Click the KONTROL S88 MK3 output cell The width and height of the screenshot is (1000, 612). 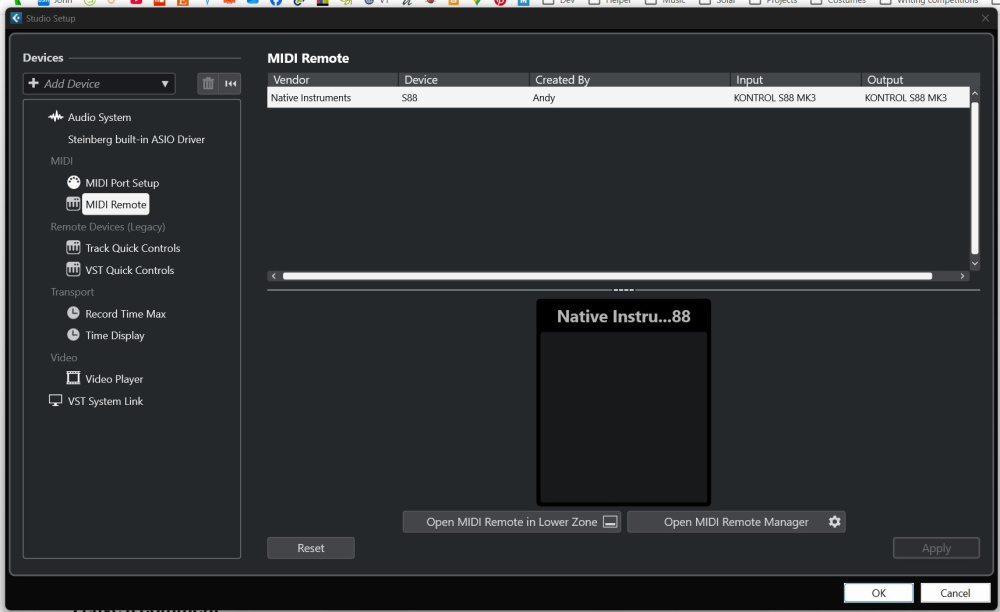point(906,98)
